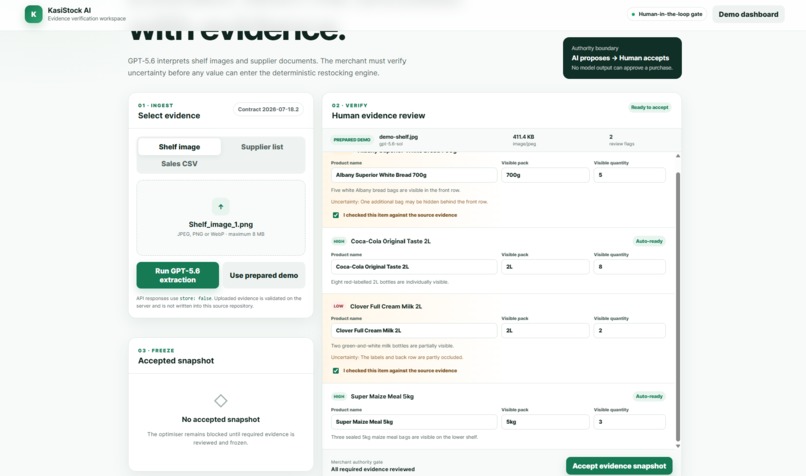Click the HIGH badge beside Super Maize Meal
806x476 pixels.
tap(339, 396)
